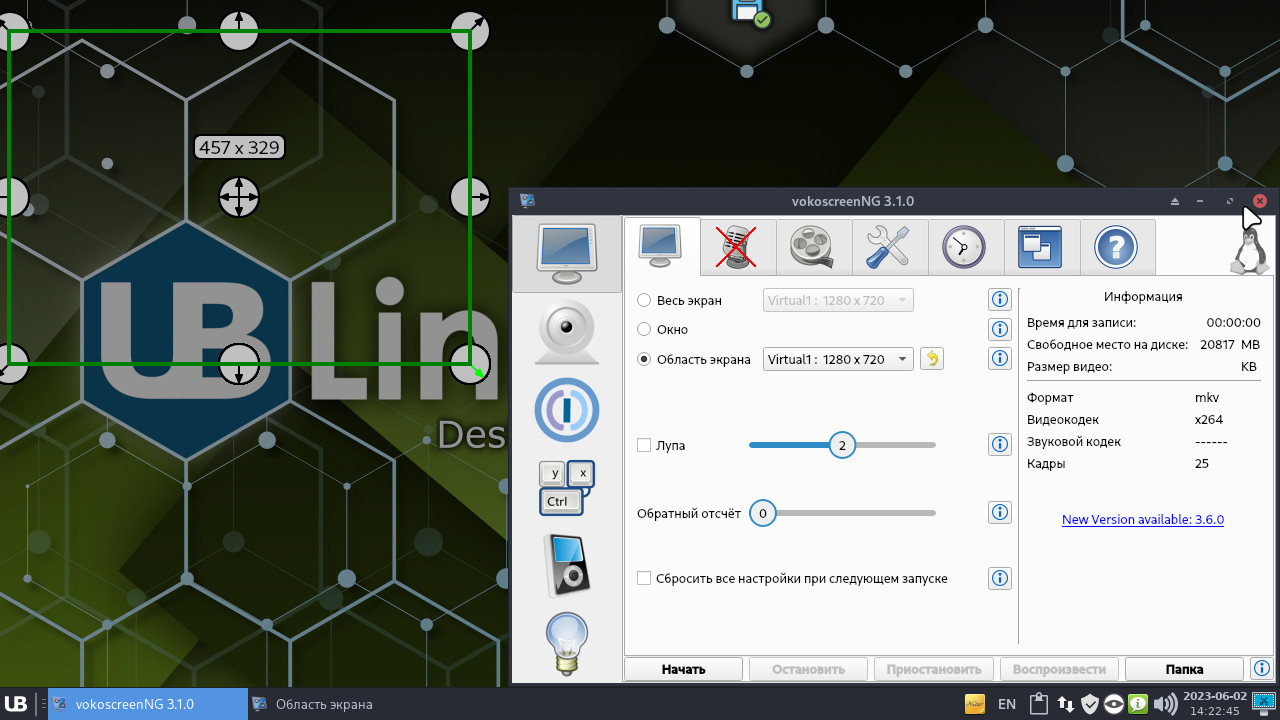Select vokoscreenNG 3.1.0 taskbar entry
Viewport: 1280px width, 720px height.
pyautogui.click(x=148, y=704)
